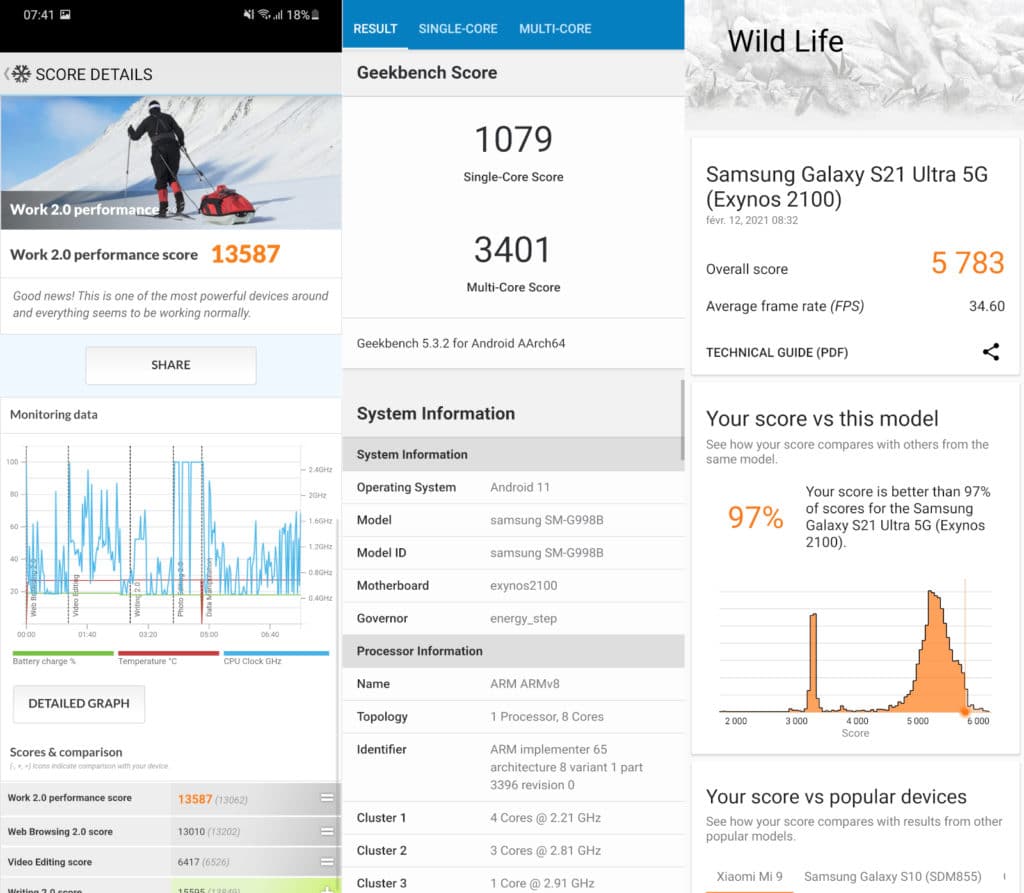Tap the Cluster 2 value 3 Cores @ 2.81 GHz
1024x893 pixels.
click(545, 851)
